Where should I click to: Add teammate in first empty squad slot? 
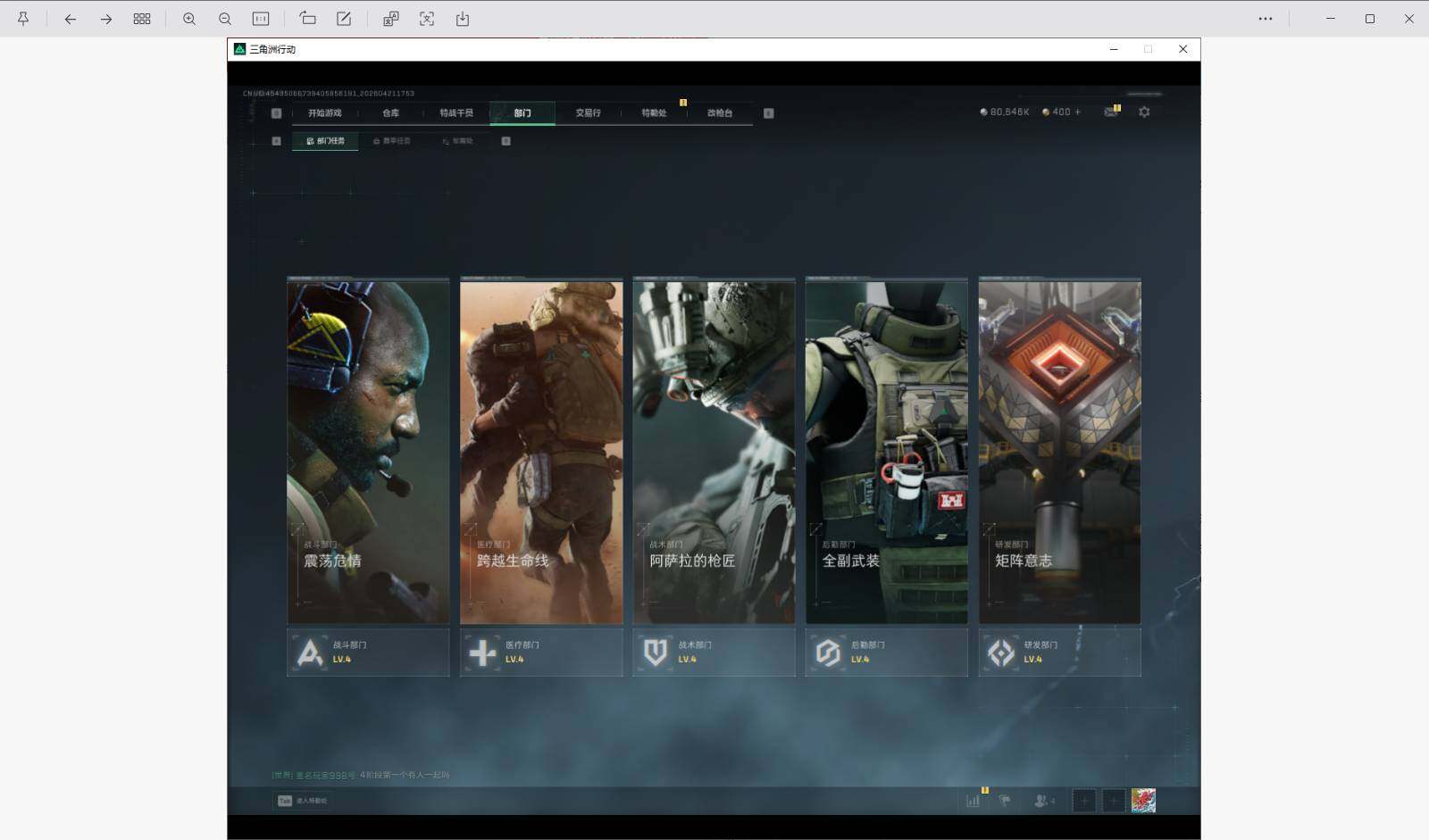pos(1083,801)
